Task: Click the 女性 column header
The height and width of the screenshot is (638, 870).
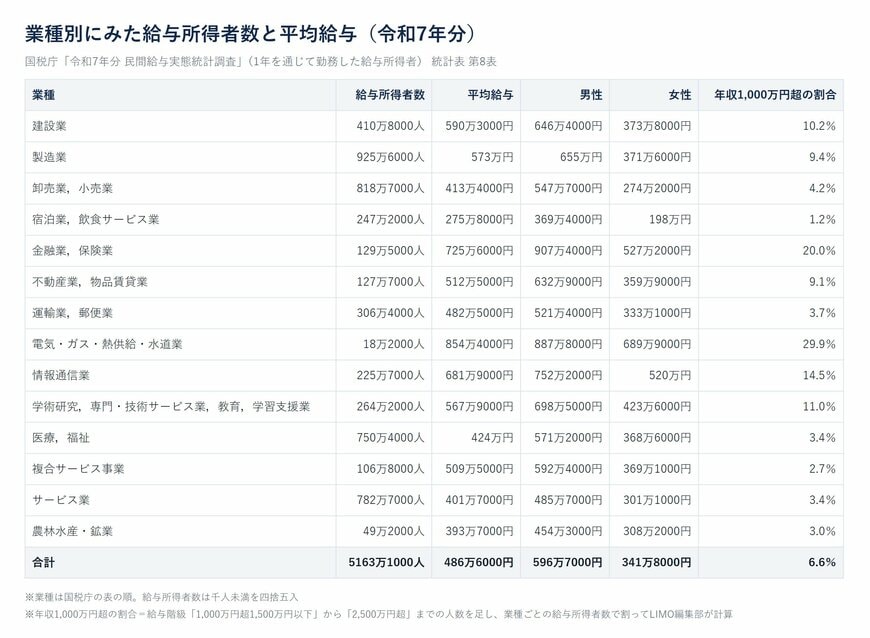Action: click(x=680, y=95)
